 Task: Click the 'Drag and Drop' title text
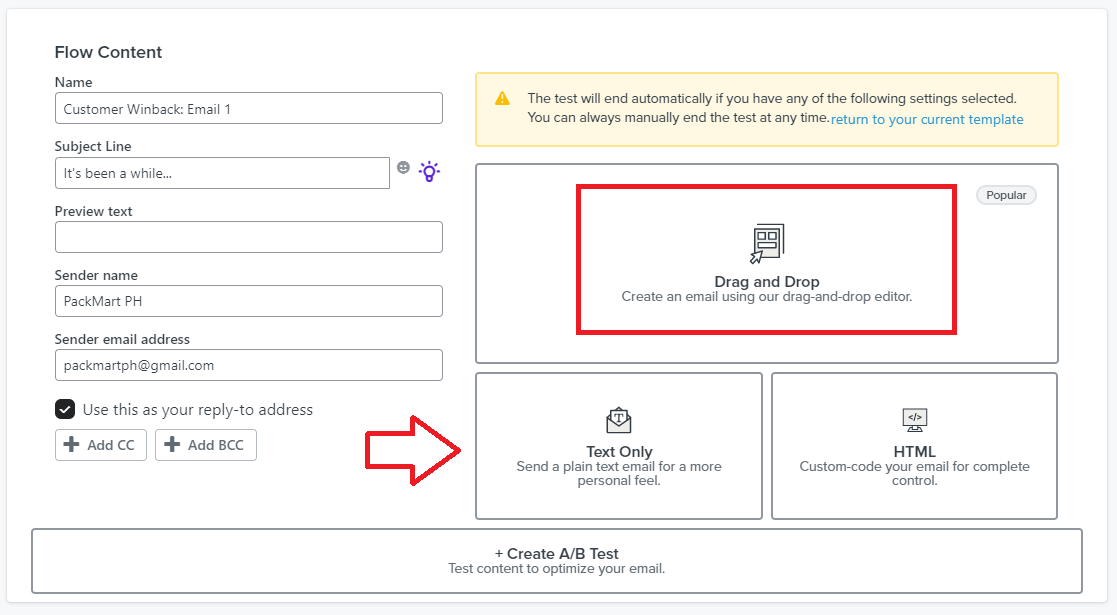pos(767,281)
